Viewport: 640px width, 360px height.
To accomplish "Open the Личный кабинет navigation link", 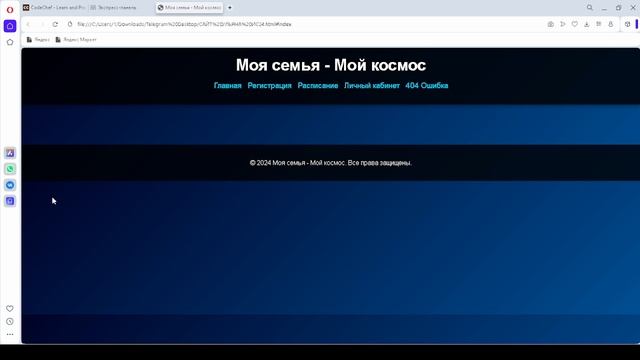I will (x=371, y=86).
